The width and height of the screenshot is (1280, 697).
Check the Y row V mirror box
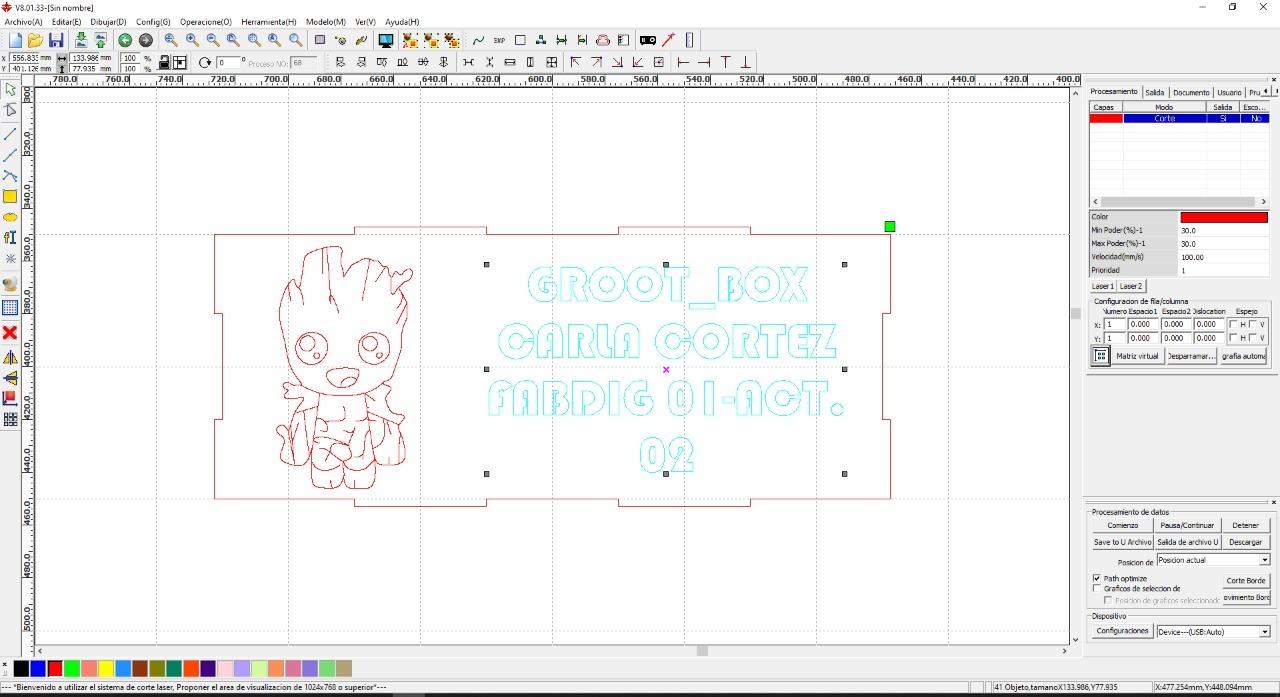tap(1252, 338)
